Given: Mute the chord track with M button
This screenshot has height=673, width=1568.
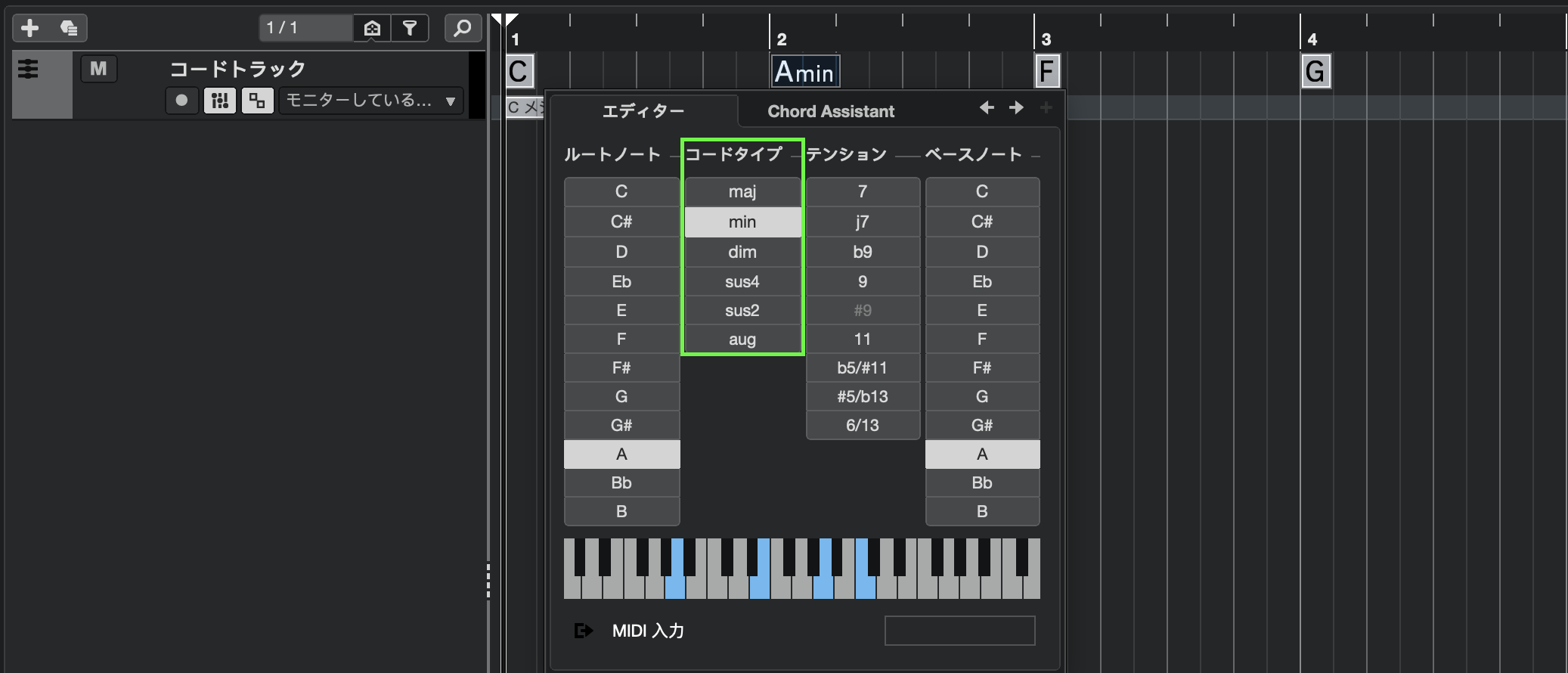Looking at the screenshot, I should tap(98, 70).
